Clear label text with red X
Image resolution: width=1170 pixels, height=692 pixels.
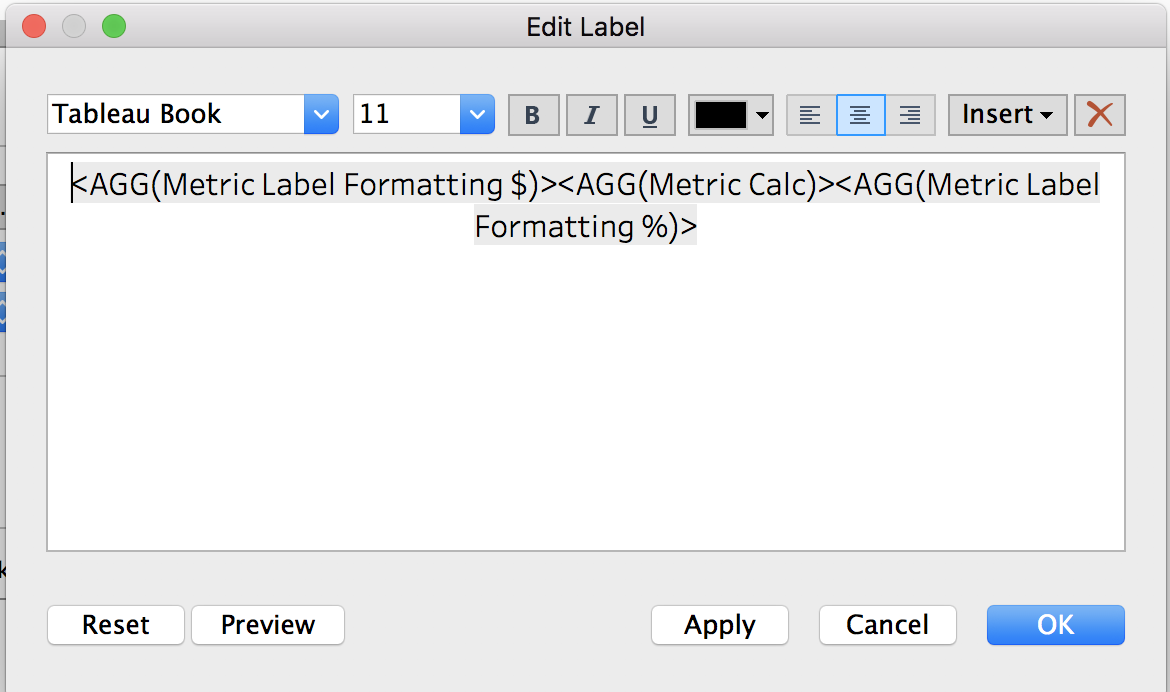point(1100,115)
